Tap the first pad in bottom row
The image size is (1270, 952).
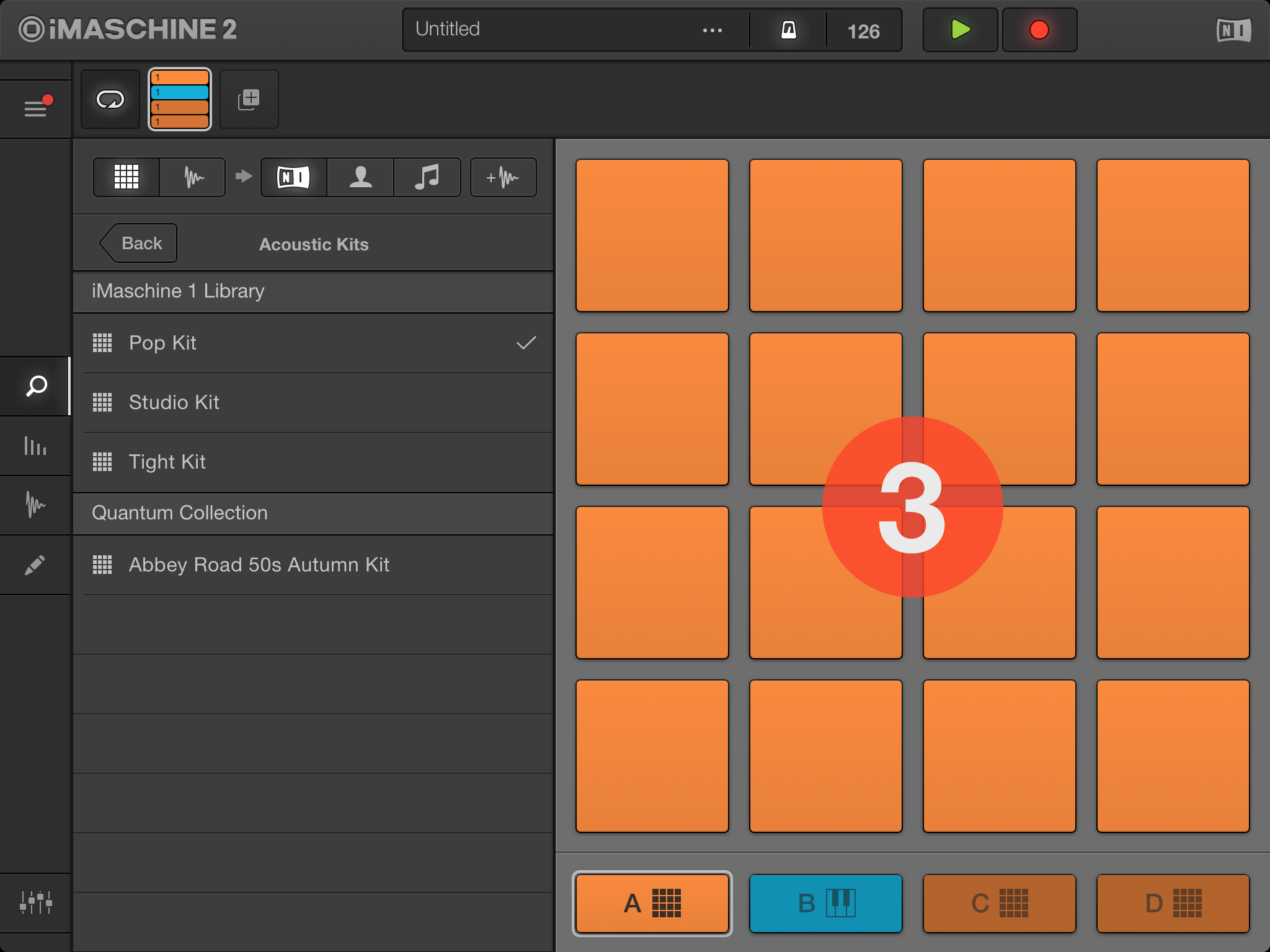point(652,756)
